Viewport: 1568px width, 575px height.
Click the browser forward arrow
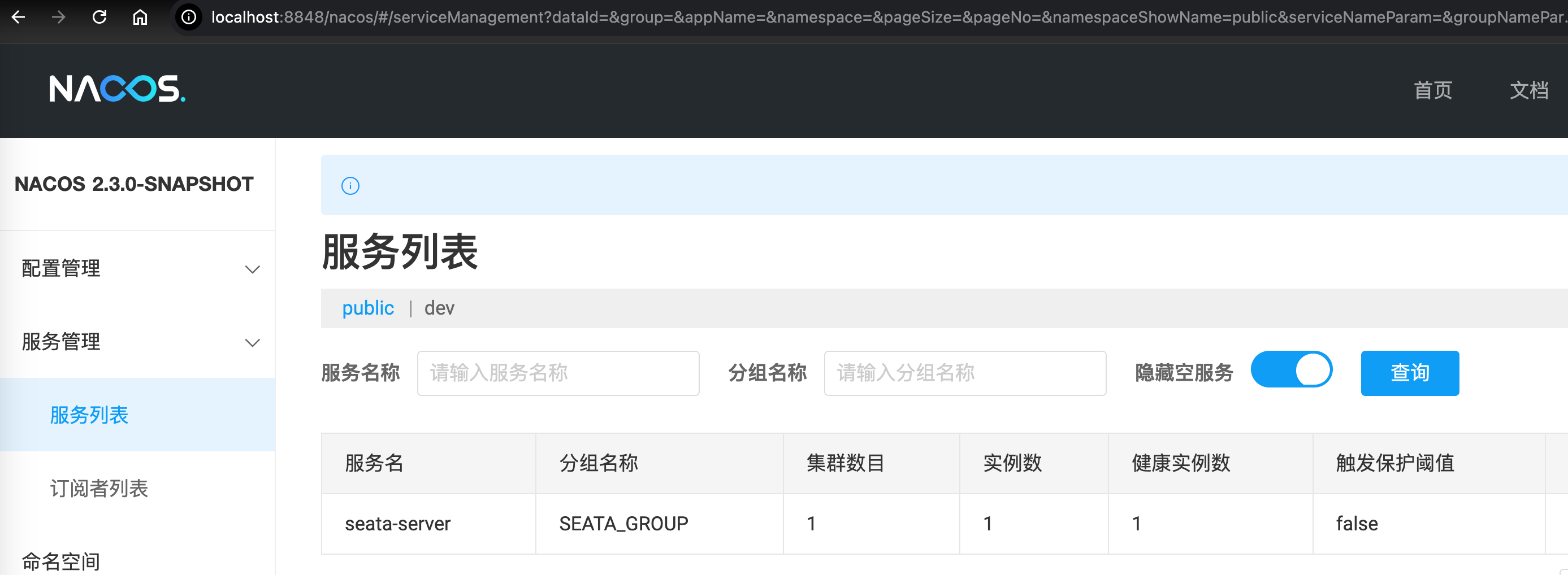coord(58,17)
